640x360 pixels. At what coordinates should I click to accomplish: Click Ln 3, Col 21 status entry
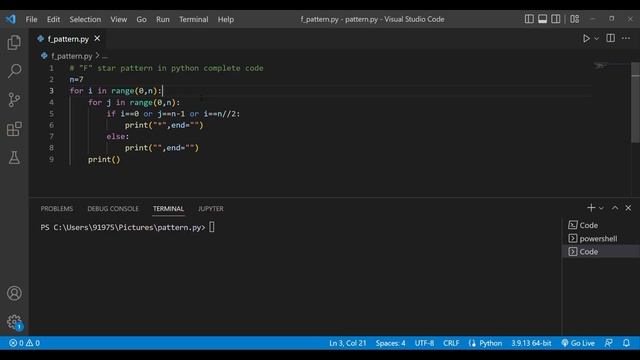click(347, 343)
